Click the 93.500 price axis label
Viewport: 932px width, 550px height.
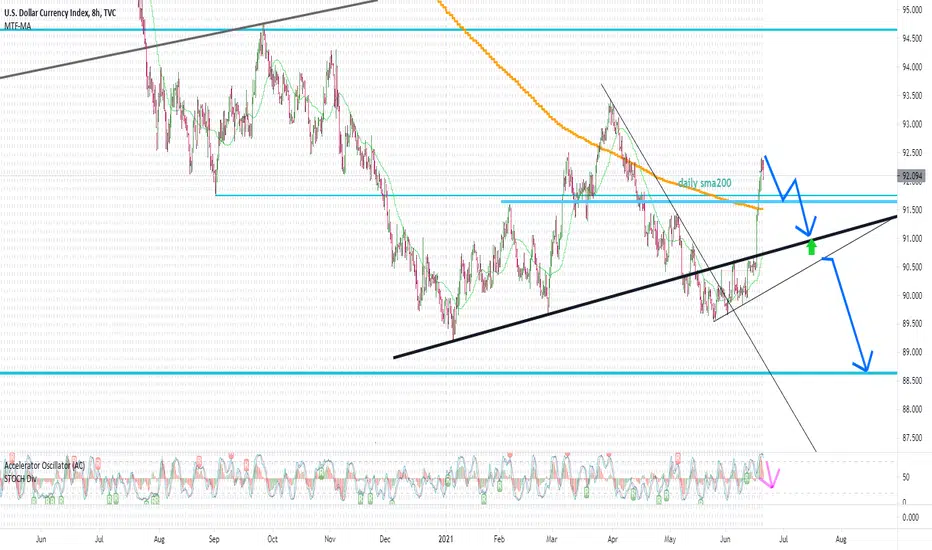[x=912, y=95]
